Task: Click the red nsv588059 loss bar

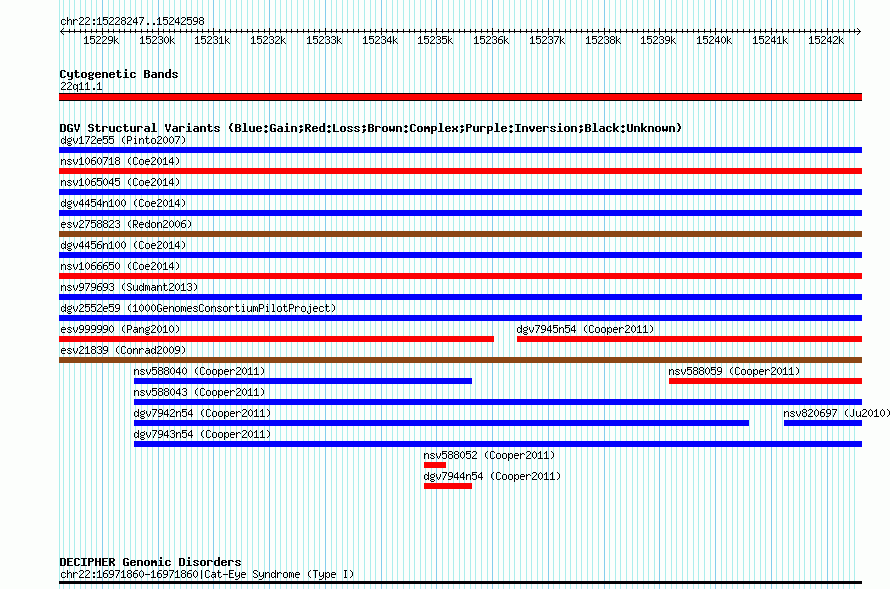Action: (x=765, y=381)
